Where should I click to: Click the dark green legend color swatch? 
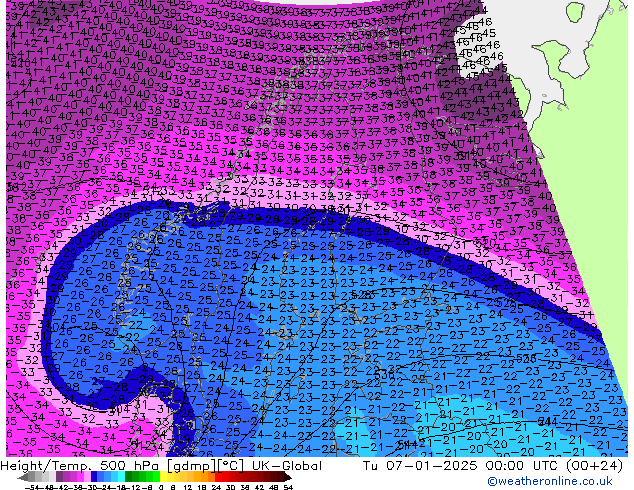(128, 476)
